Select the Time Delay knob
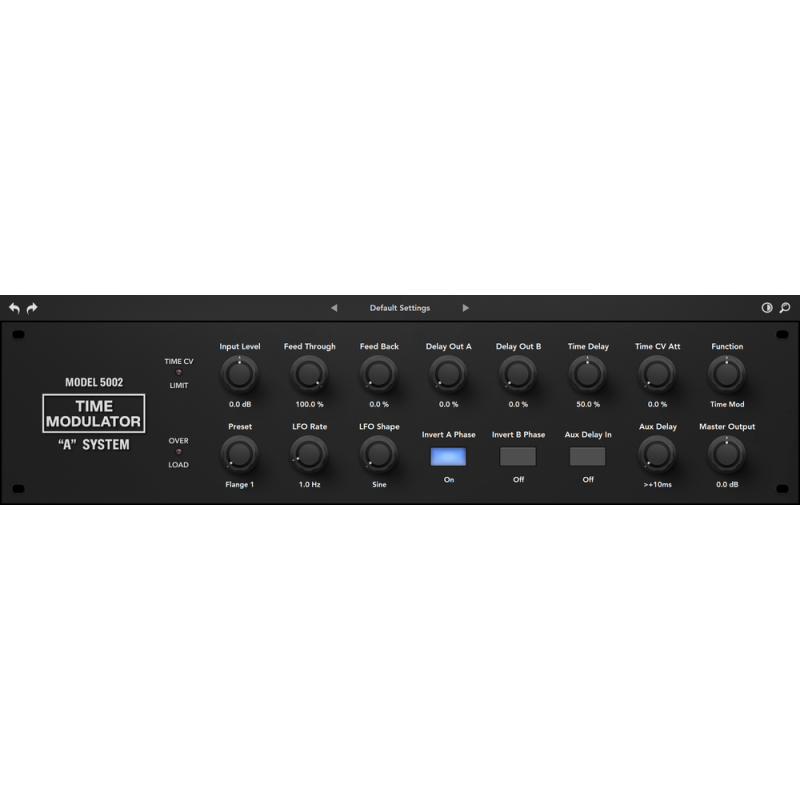This screenshot has height=800, width=800. [x=587, y=375]
